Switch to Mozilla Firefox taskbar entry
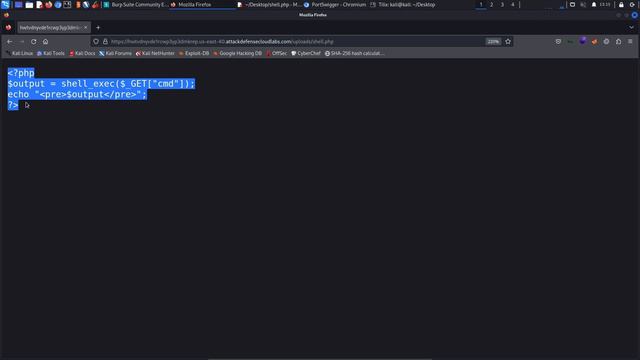Viewport: 640px width, 360px height. [202, 5]
